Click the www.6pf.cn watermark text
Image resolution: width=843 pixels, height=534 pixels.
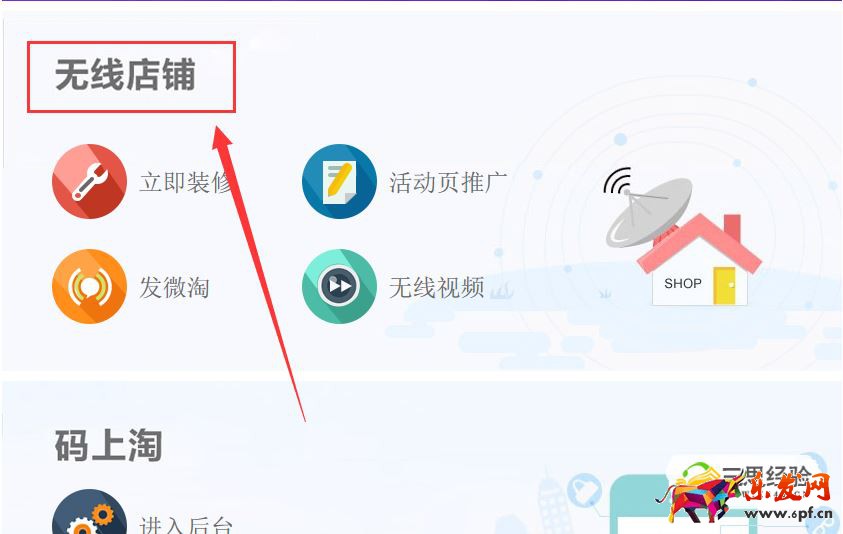(788, 513)
